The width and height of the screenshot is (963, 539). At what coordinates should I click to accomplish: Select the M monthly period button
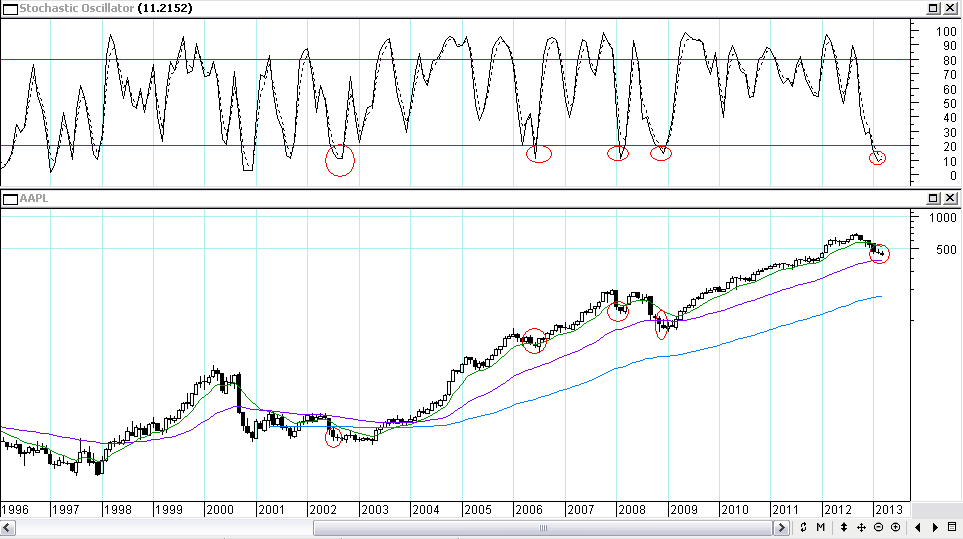(821, 527)
